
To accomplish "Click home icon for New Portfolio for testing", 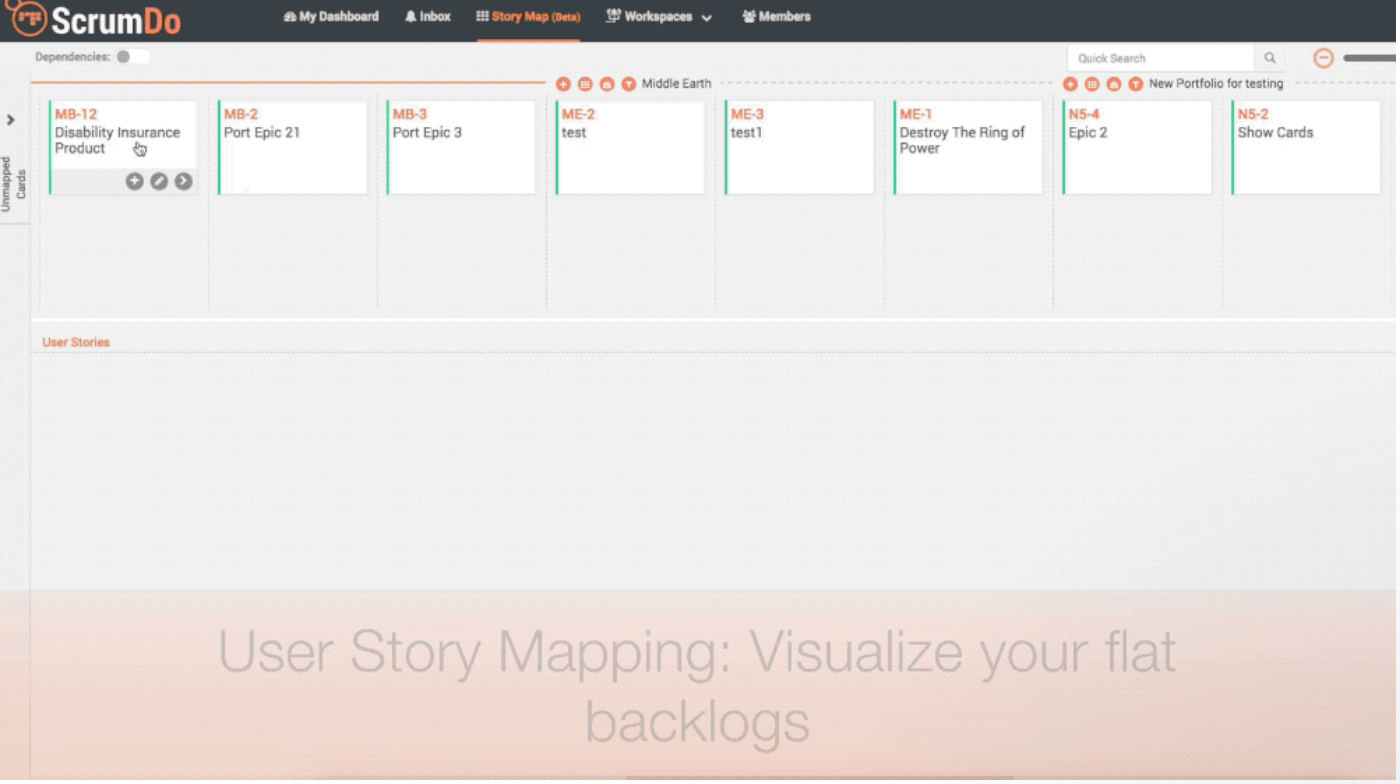I will pos(1114,85).
